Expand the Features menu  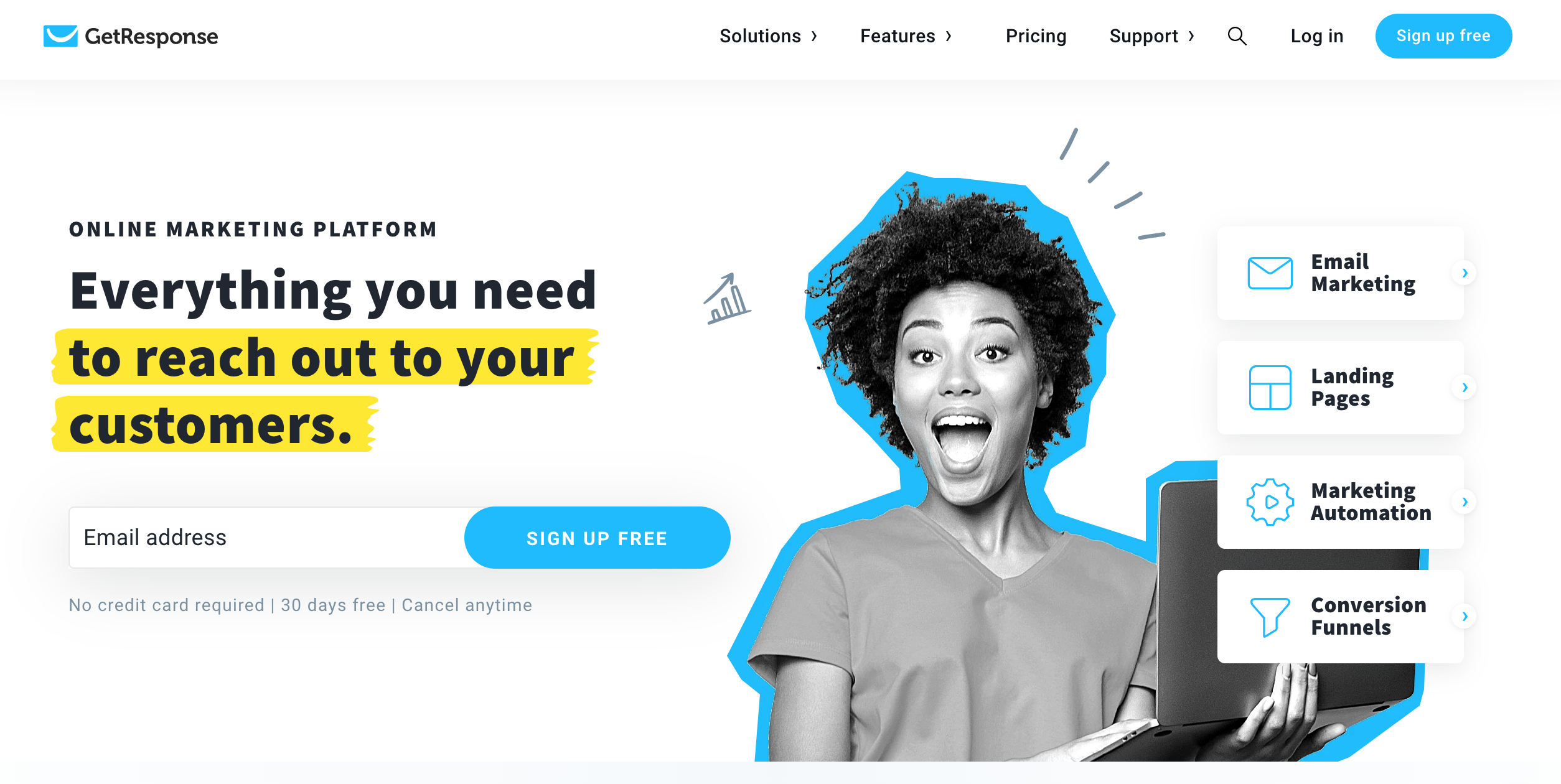point(906,36)
